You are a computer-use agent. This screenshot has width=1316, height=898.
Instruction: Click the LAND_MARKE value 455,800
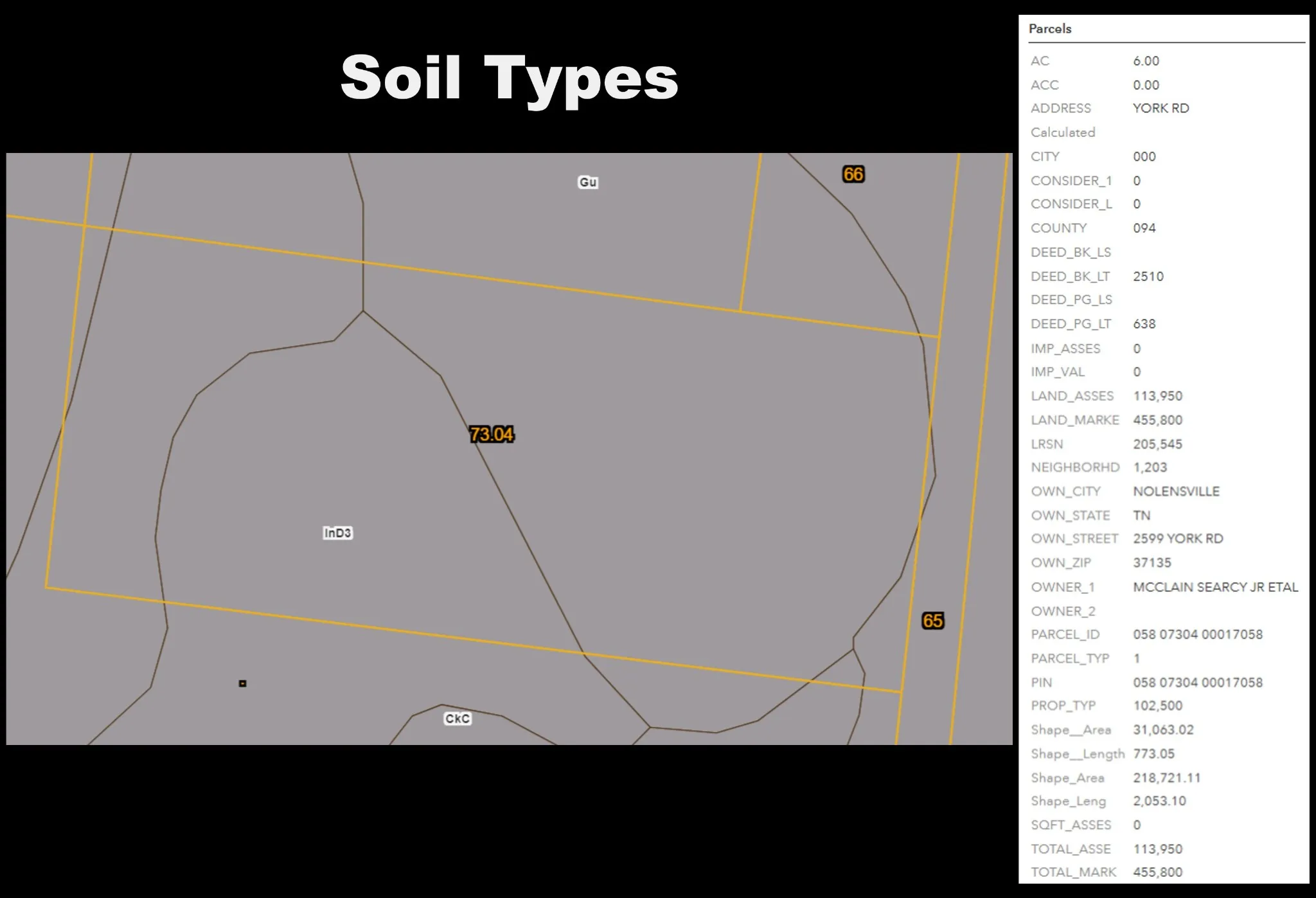(1157, 420)
